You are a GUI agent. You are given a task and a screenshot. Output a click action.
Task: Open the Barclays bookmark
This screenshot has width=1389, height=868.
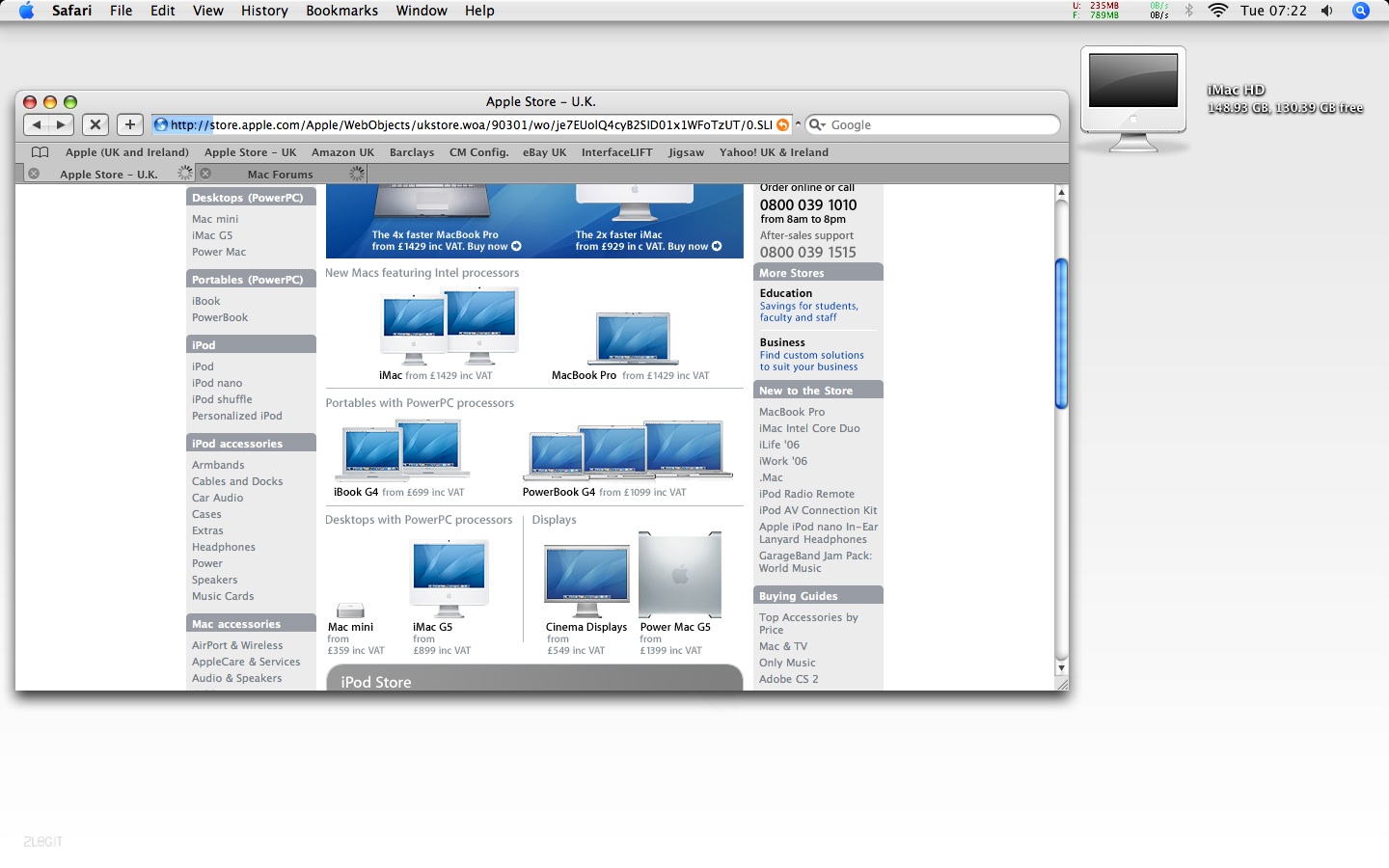pyautogui.click(x=412, y=152)
